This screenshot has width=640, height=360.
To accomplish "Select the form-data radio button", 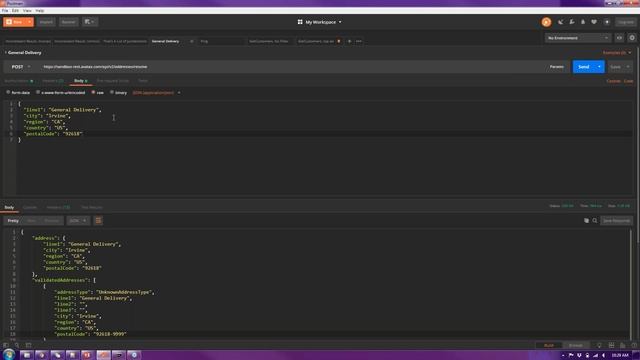I will 8,93.
